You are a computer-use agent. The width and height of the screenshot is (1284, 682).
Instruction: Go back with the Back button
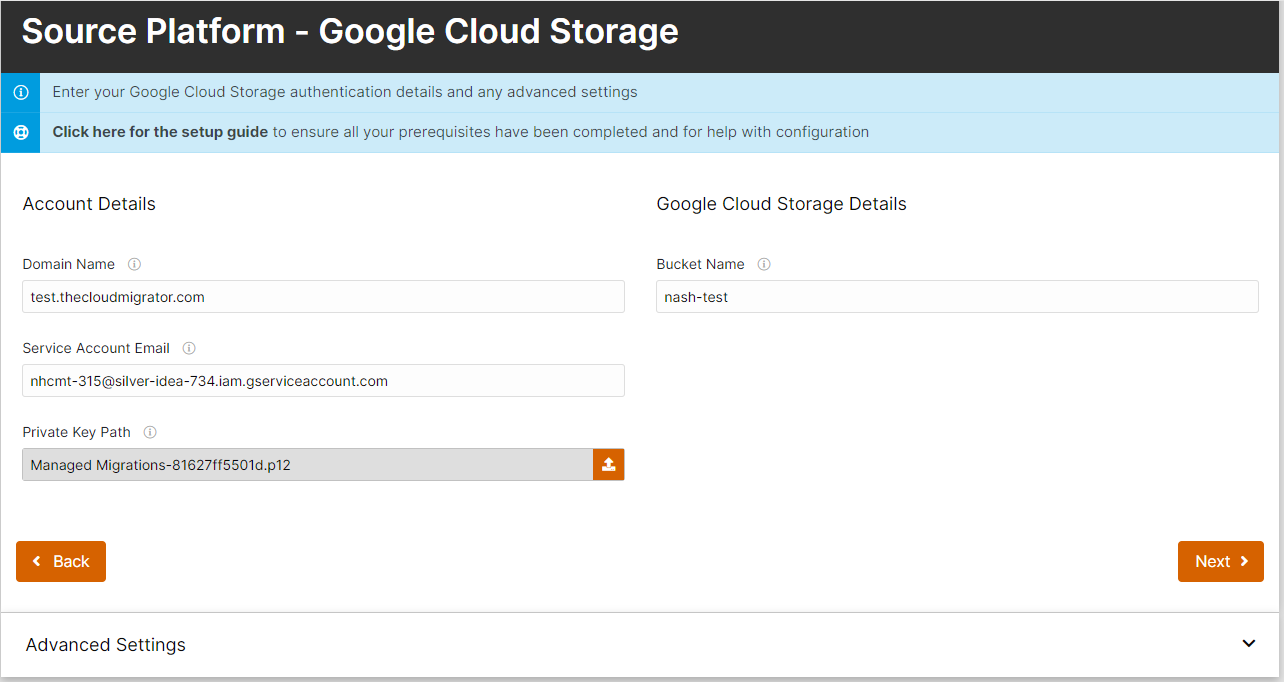[x=61, y=561]
